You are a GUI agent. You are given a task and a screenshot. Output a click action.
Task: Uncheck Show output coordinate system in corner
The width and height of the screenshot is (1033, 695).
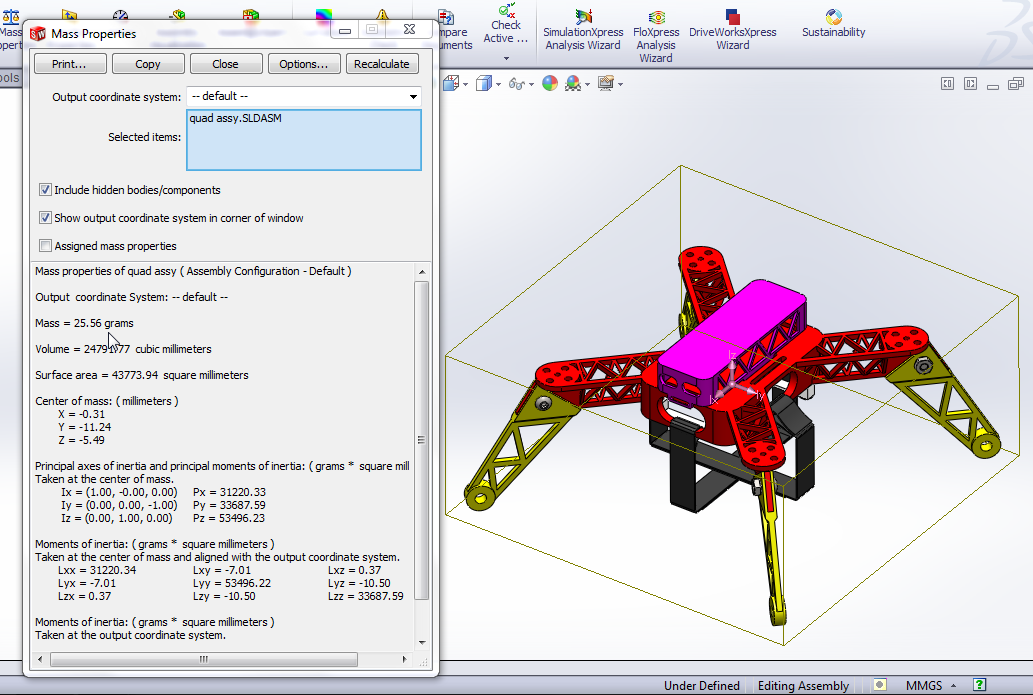pos(45,217)
